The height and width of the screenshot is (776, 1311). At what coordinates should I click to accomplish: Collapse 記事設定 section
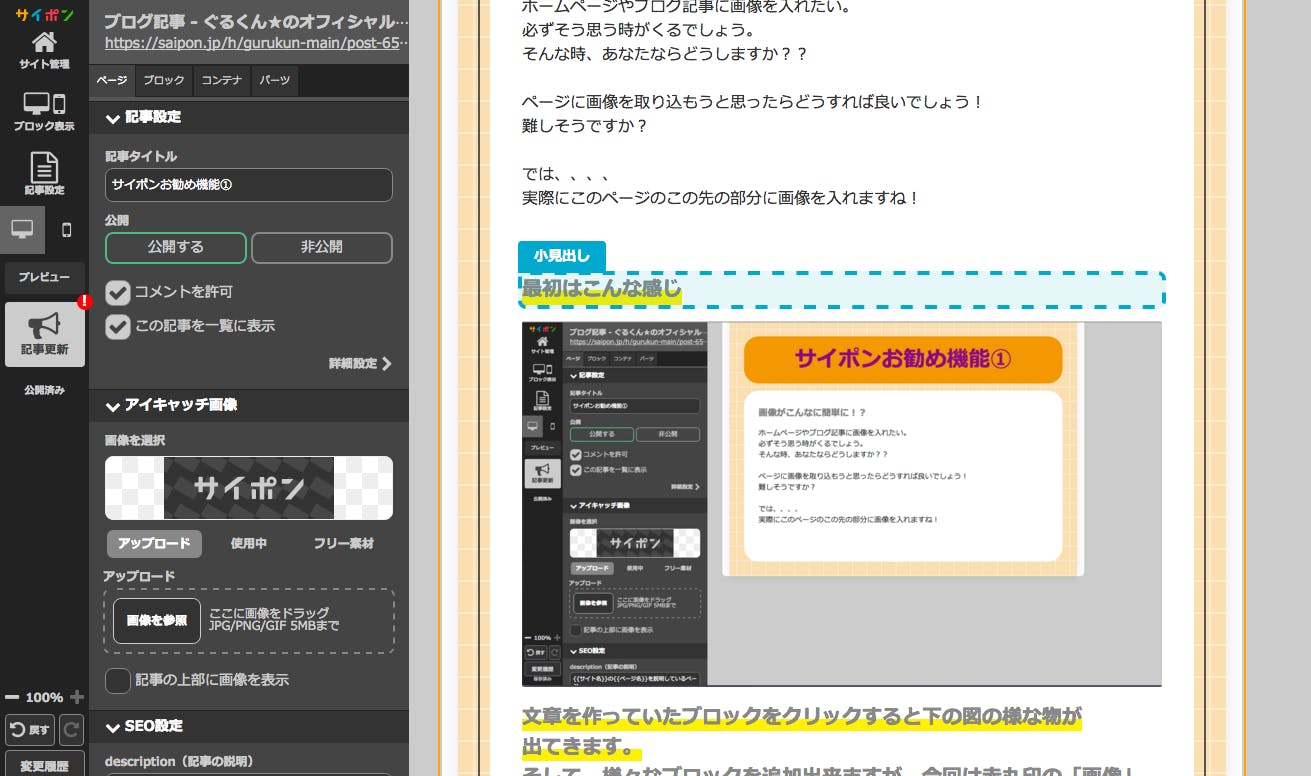(x=249, y=117)
